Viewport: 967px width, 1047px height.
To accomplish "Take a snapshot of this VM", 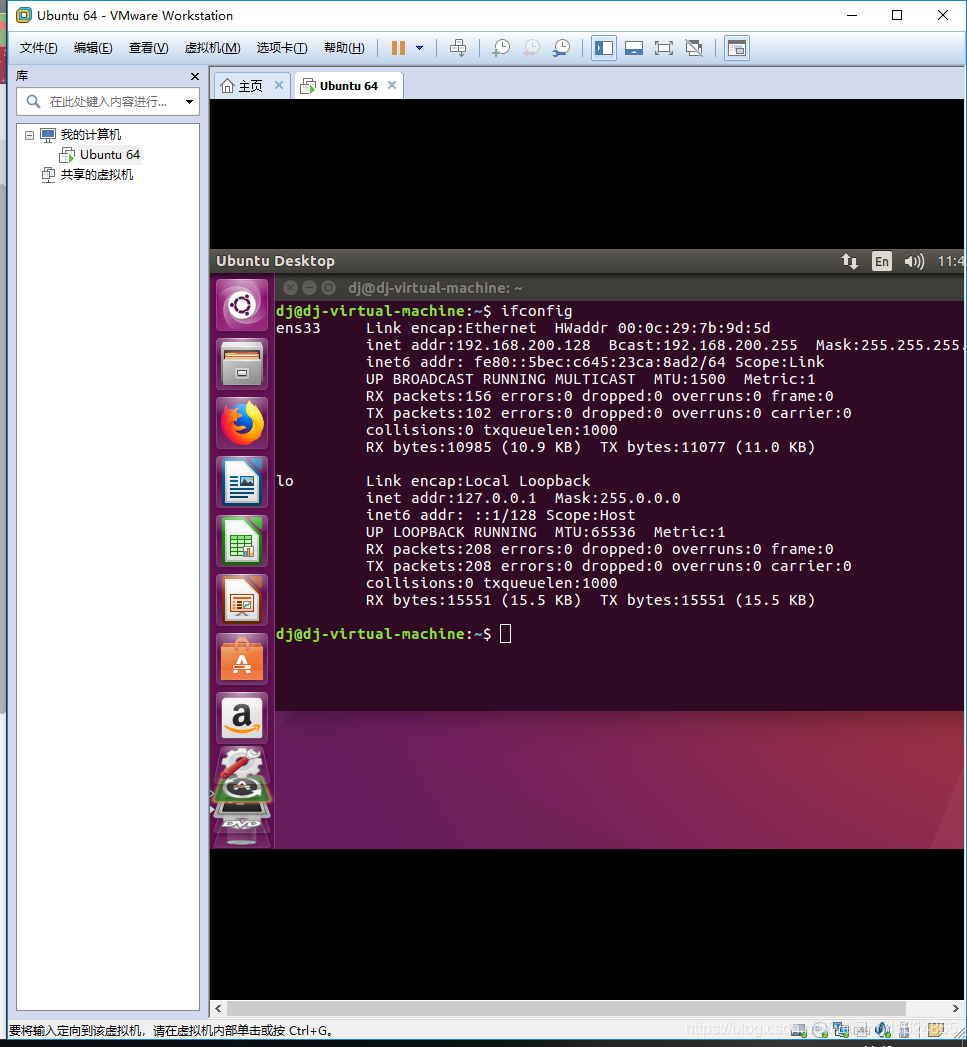I will click(501, 48).
